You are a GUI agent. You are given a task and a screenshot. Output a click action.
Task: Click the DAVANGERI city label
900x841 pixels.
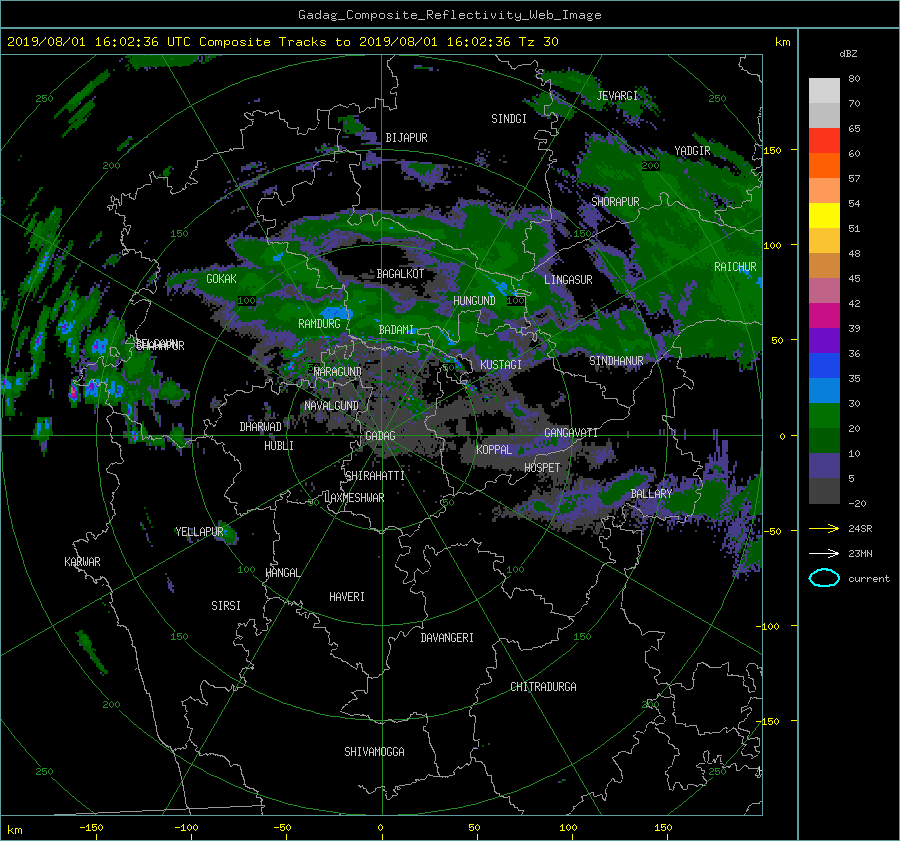447,638
